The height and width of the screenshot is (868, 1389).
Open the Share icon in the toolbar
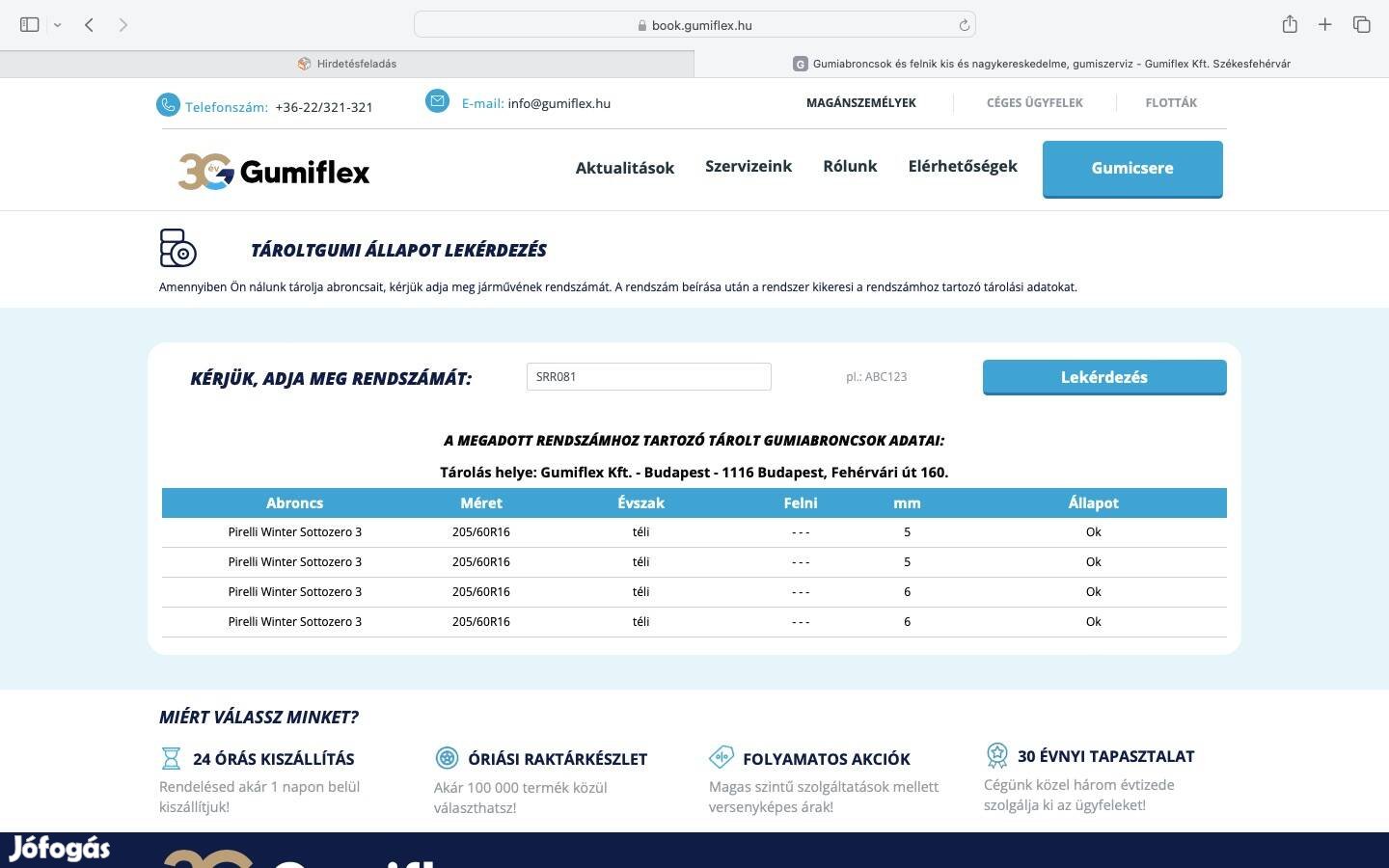1290,24
